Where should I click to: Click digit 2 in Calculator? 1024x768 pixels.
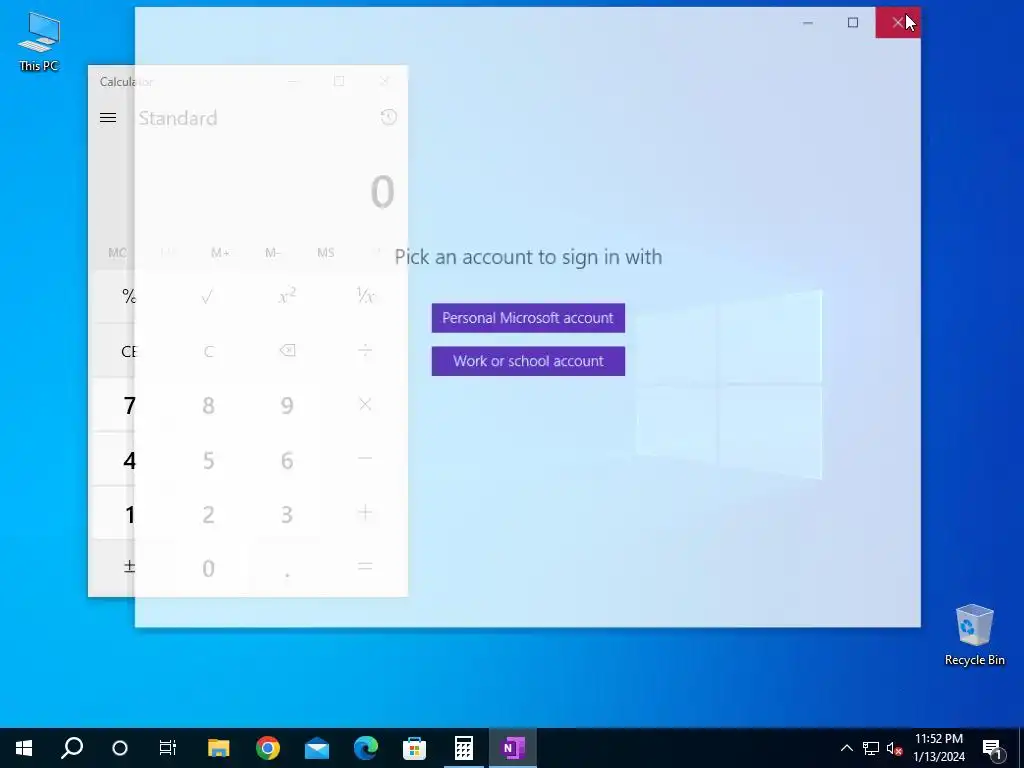point(208,513)
